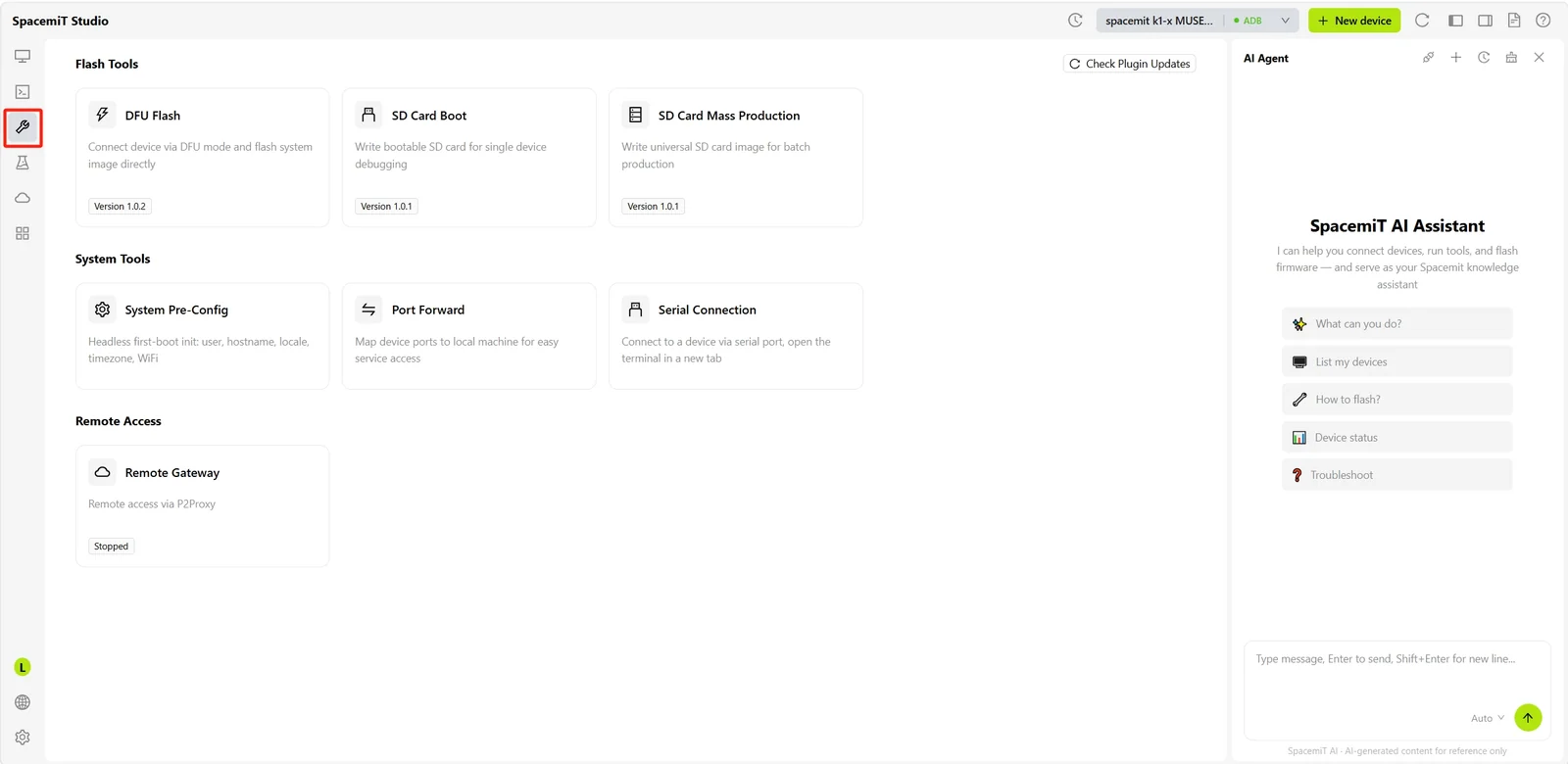The width and height of the screenshot is (1568, 764).
Task: Click the "Stopped" status on Remote Gateway
Action: coord(112,547)
